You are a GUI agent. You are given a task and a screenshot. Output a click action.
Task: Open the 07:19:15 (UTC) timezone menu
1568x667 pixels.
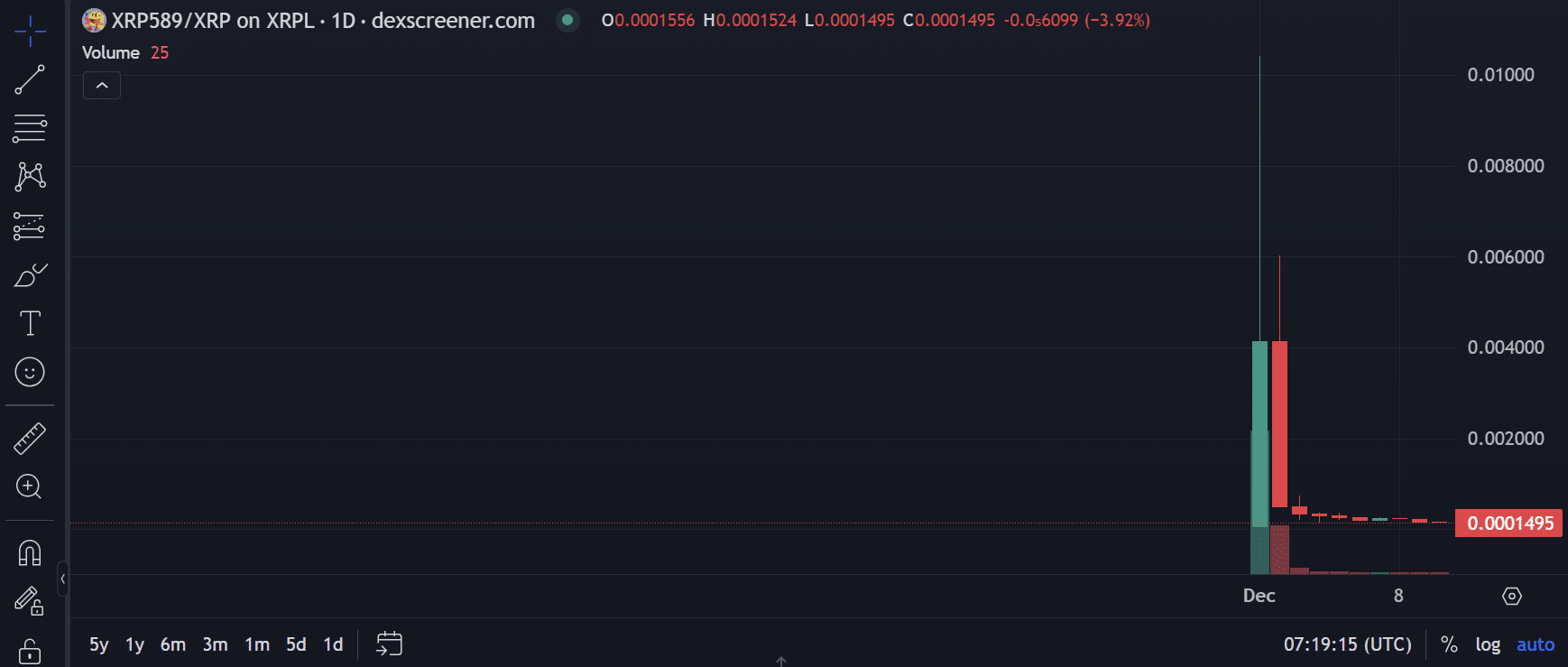[1347, 644]
